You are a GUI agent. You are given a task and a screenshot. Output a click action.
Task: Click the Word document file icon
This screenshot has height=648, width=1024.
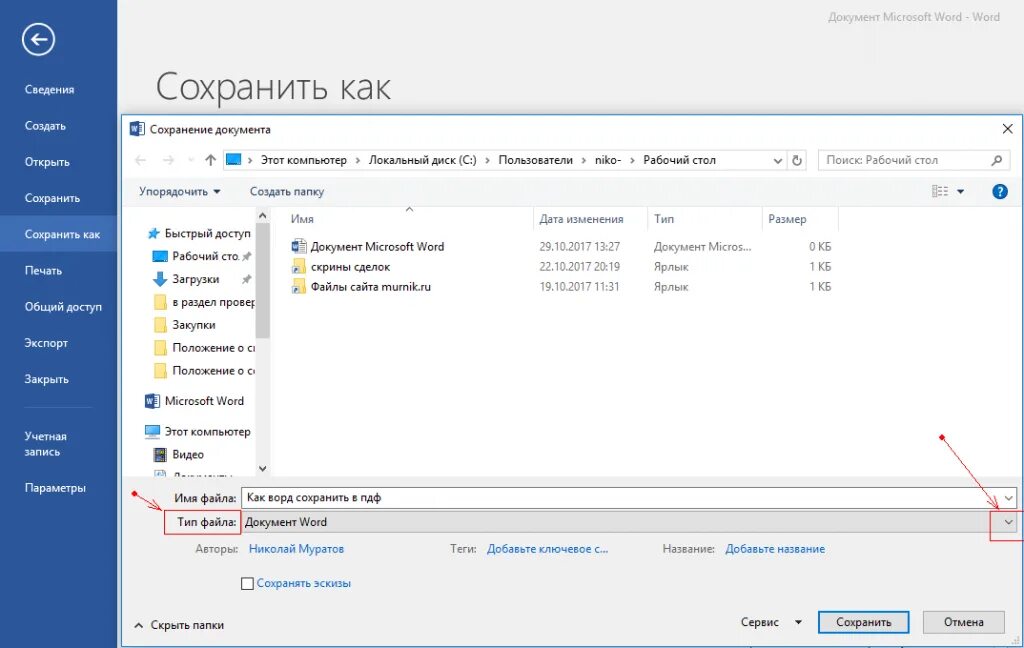click(x=299, y=246)
